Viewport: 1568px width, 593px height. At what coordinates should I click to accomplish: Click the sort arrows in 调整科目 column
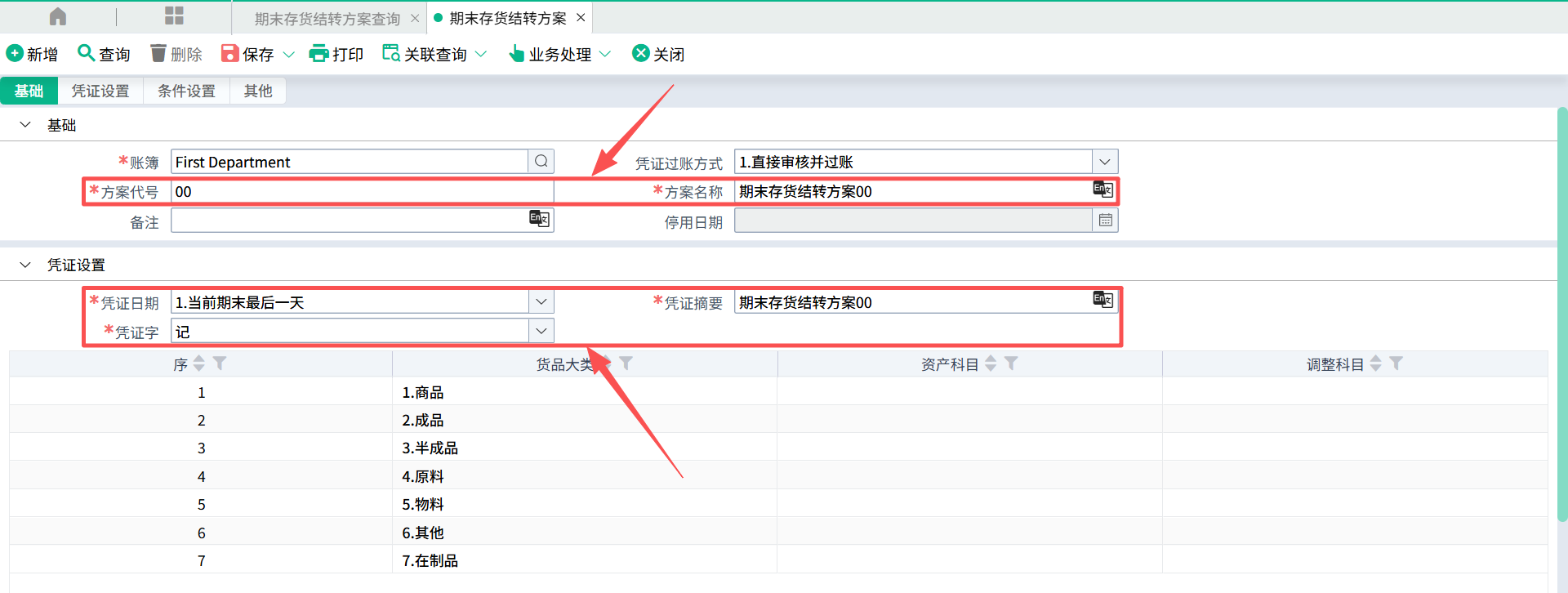click(x=1376, y=363)
